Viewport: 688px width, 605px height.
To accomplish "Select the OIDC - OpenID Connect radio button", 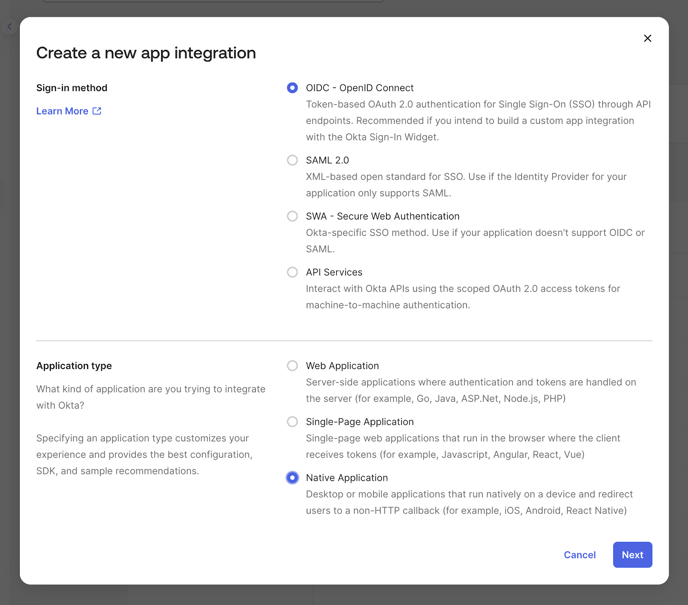I will point(292,88).
